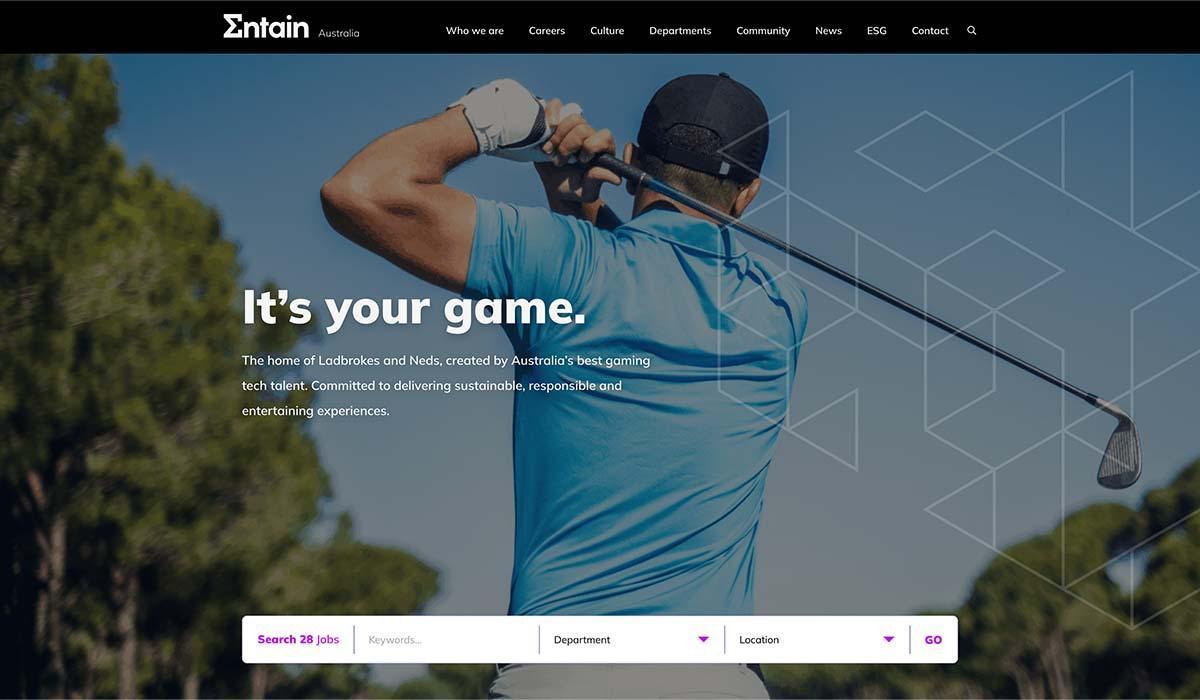Open the Community nav link
The image size is (1200, 700).
(763, 31)
